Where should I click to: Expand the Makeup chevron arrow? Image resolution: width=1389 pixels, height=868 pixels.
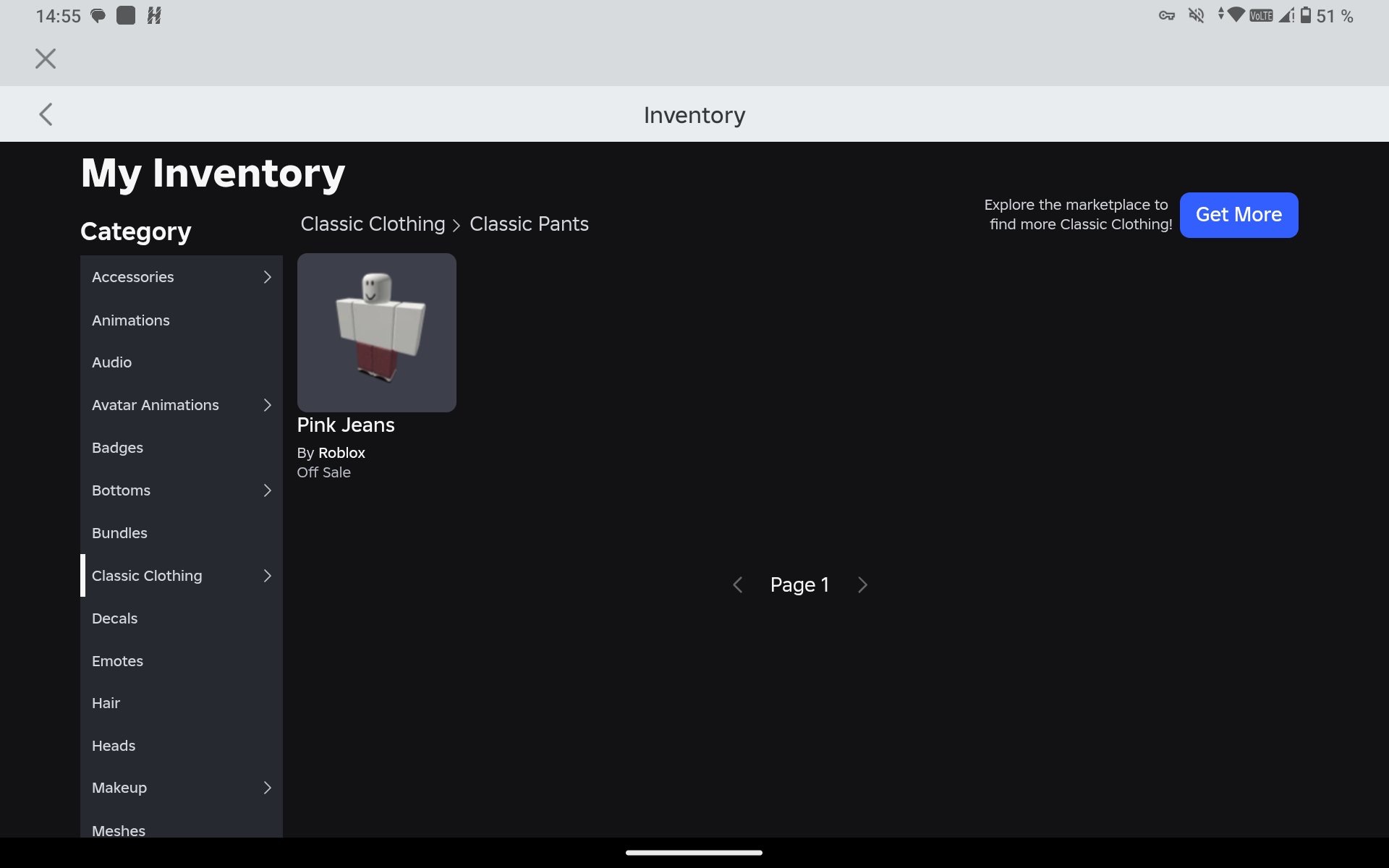[267, 788]
